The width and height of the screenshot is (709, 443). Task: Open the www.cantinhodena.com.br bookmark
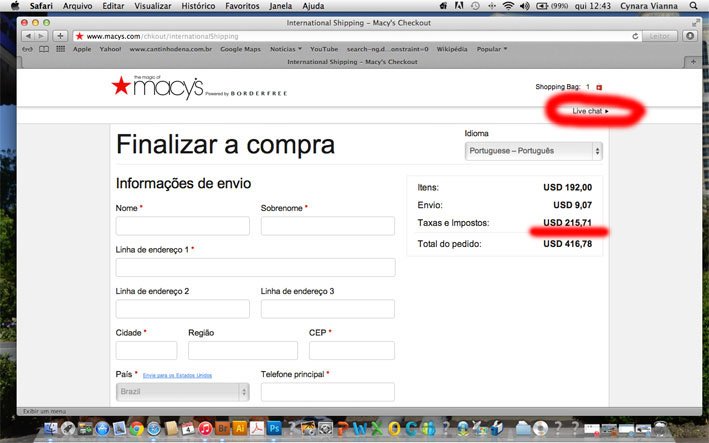(x=170, y=49)
